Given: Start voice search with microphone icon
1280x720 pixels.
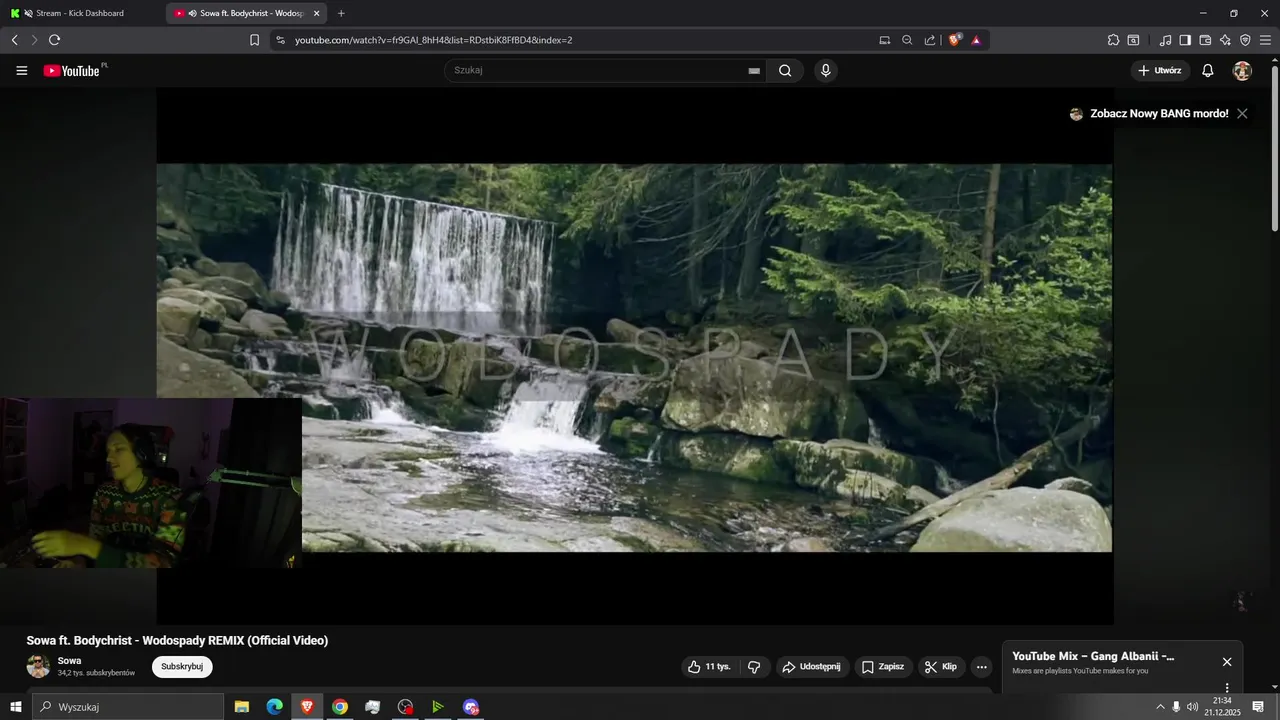Looking at the screenshot, I should click(x=825, y=71).
